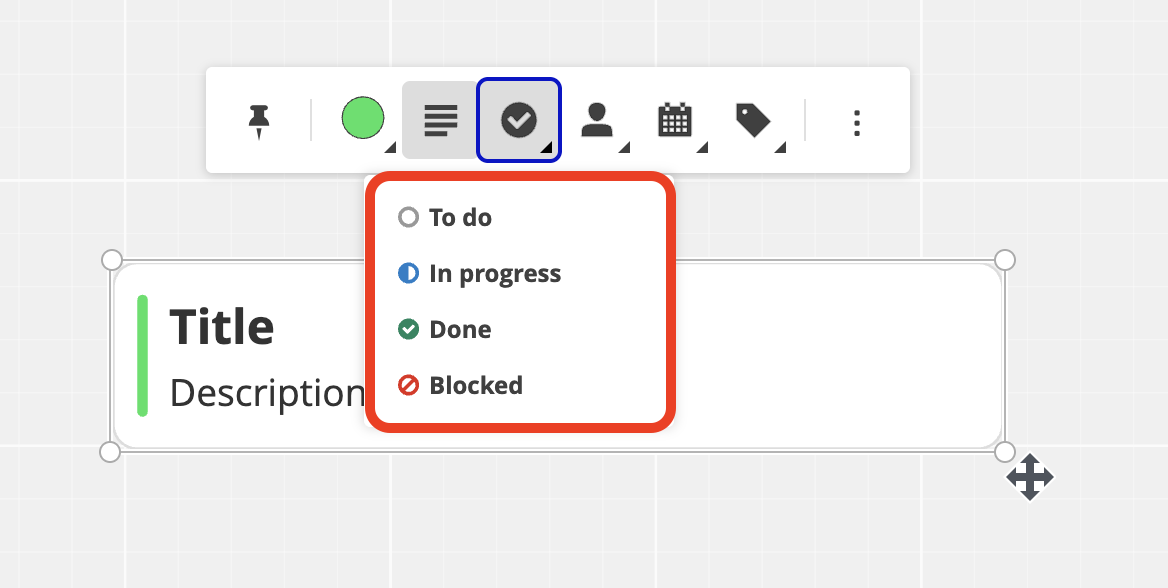Open the green color picker swatch

[363, 119]
